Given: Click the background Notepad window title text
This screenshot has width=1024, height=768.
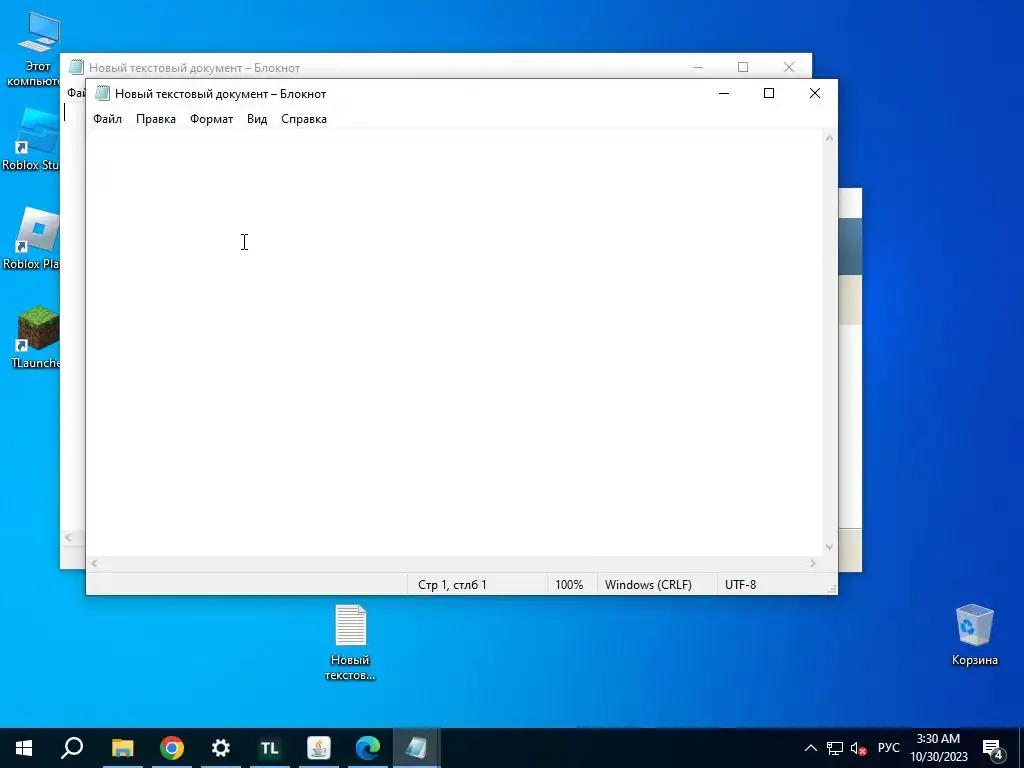Looking at the screenshot, I should point(194,68).
